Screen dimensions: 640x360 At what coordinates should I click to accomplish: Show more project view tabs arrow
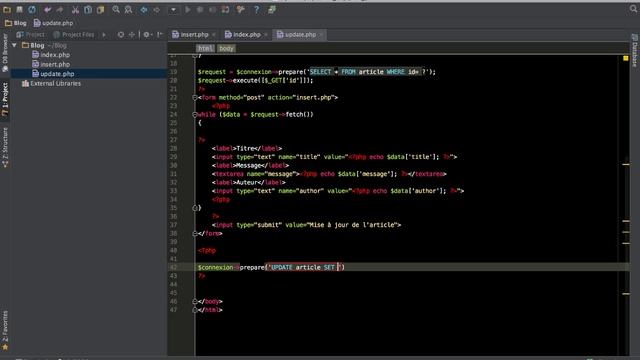[104, 35]
